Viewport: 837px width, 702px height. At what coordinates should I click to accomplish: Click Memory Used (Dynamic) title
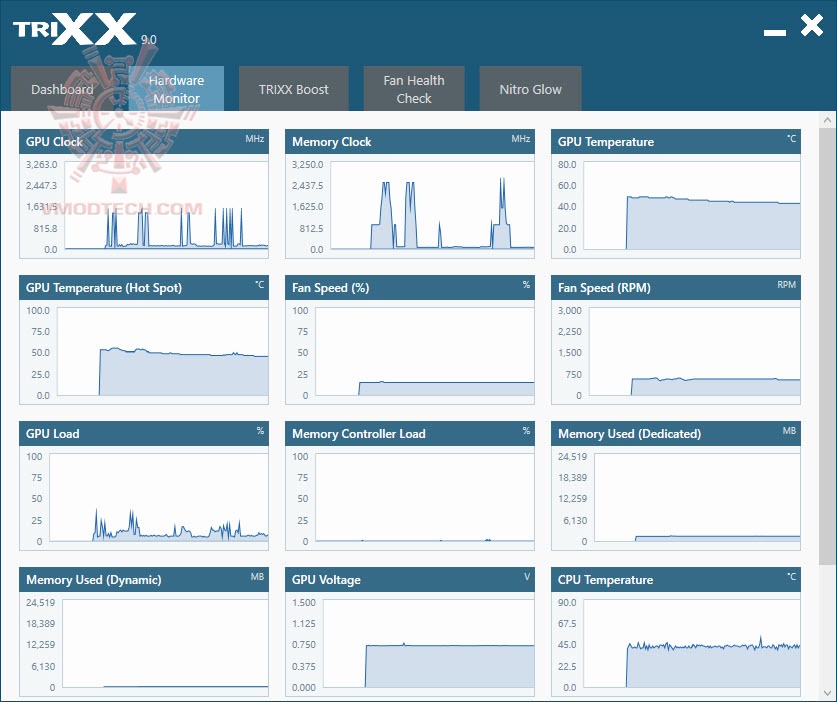[93, 580]
